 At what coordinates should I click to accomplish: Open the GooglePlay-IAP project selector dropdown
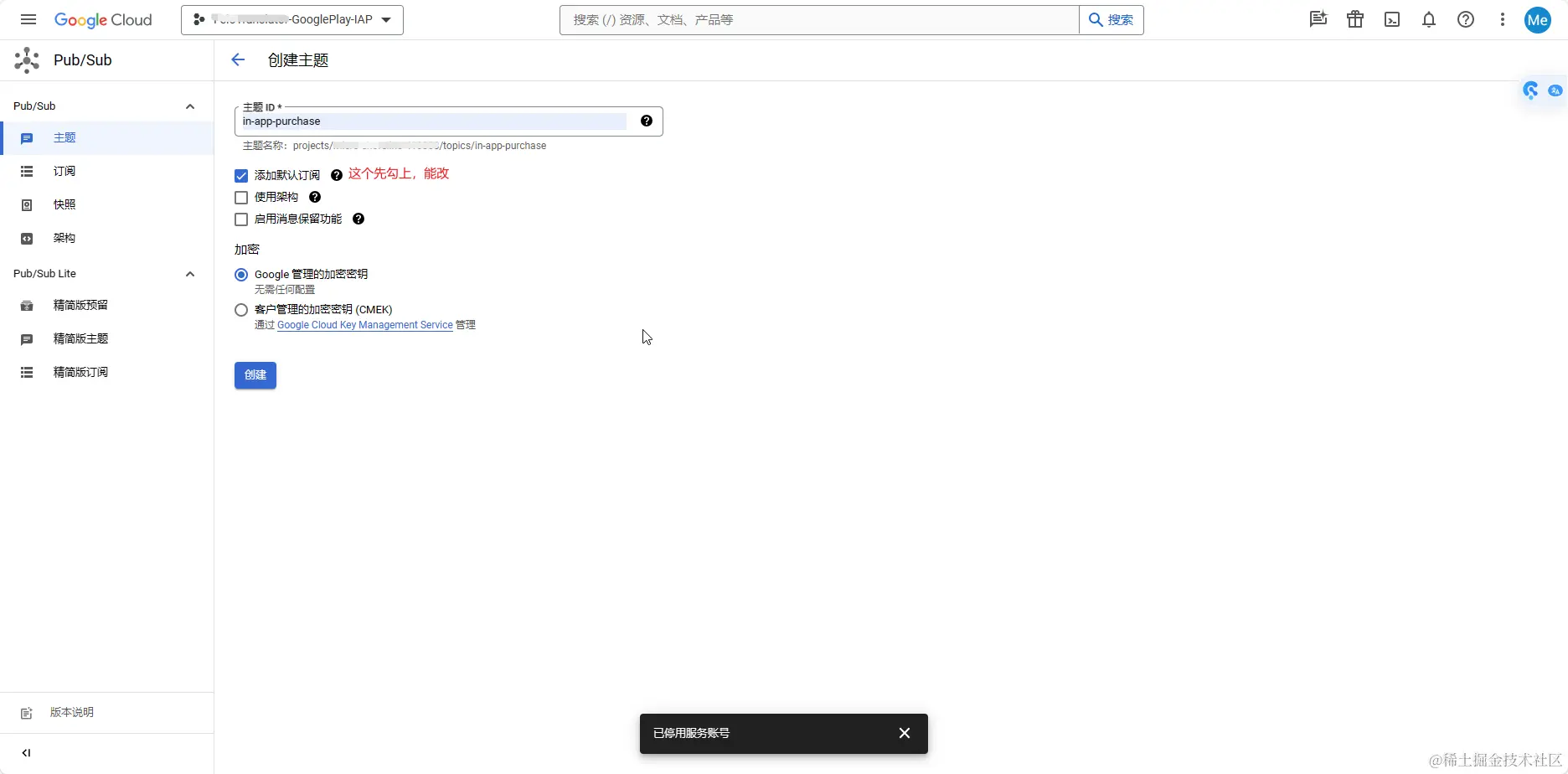pos(292,20)
